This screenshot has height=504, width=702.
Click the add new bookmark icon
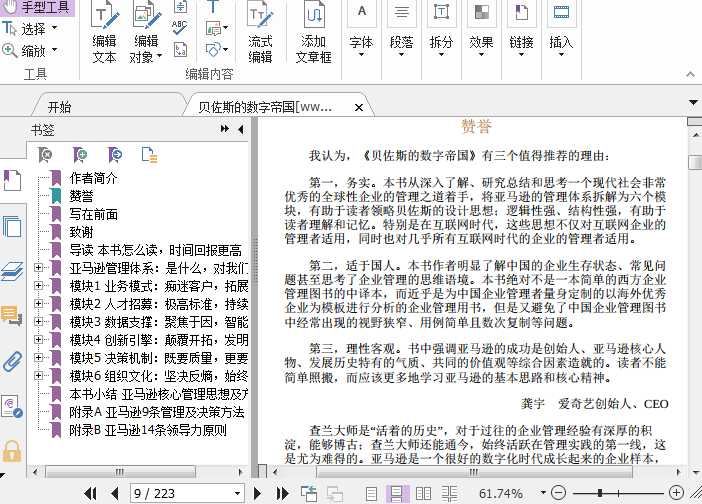tap(80, 154)
